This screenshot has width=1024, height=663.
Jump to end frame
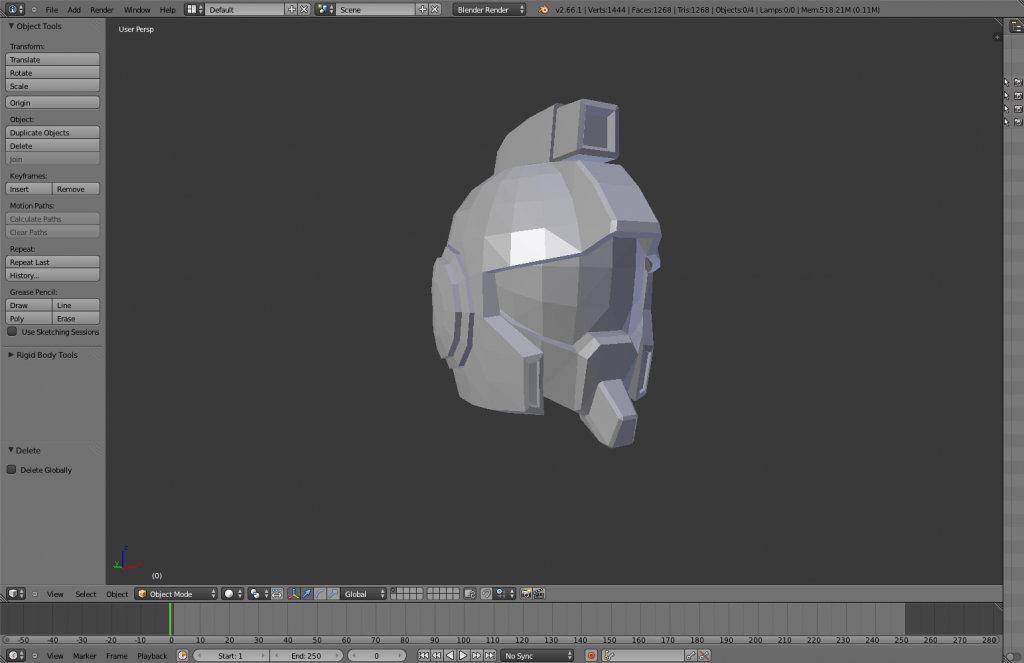[490, 655]
